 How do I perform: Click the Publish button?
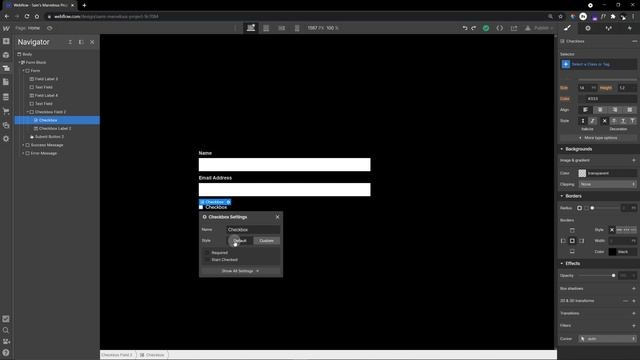coord(539,28)
